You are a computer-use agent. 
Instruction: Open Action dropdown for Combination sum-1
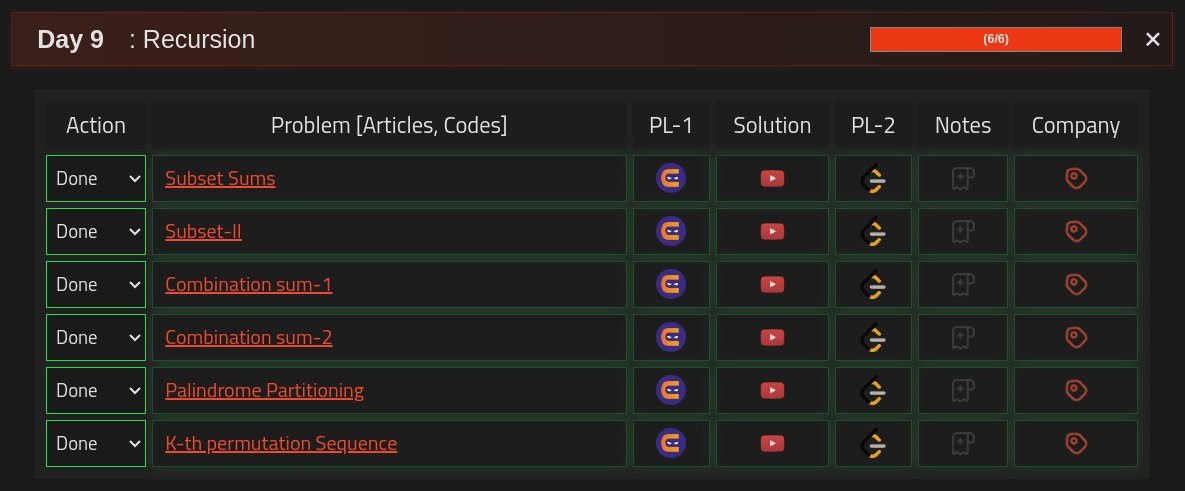[96, 284]
